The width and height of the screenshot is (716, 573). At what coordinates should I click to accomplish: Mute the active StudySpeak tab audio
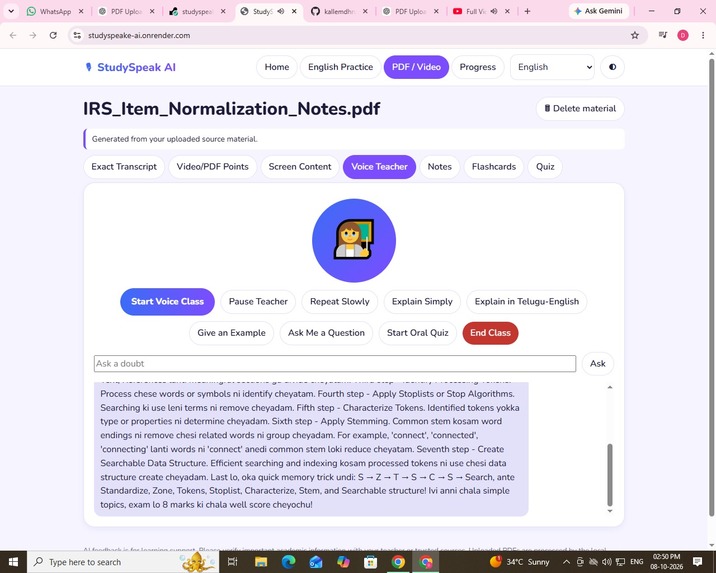coord(280,11)
